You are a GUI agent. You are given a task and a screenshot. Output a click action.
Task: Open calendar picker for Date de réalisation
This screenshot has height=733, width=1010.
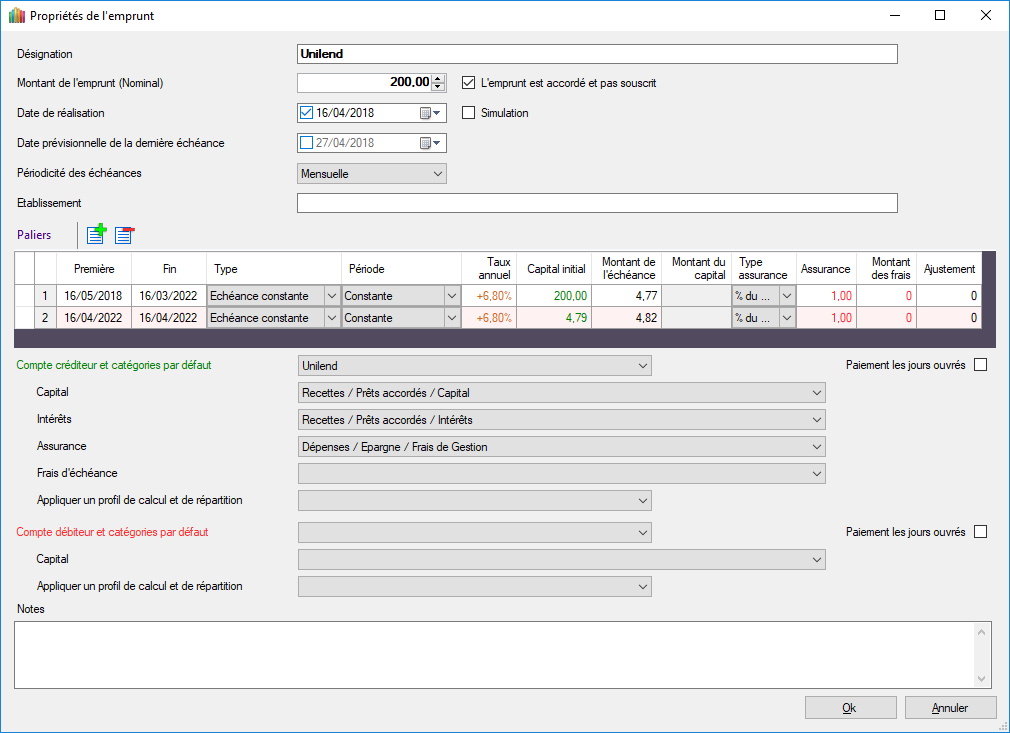(x=430, y=113)
